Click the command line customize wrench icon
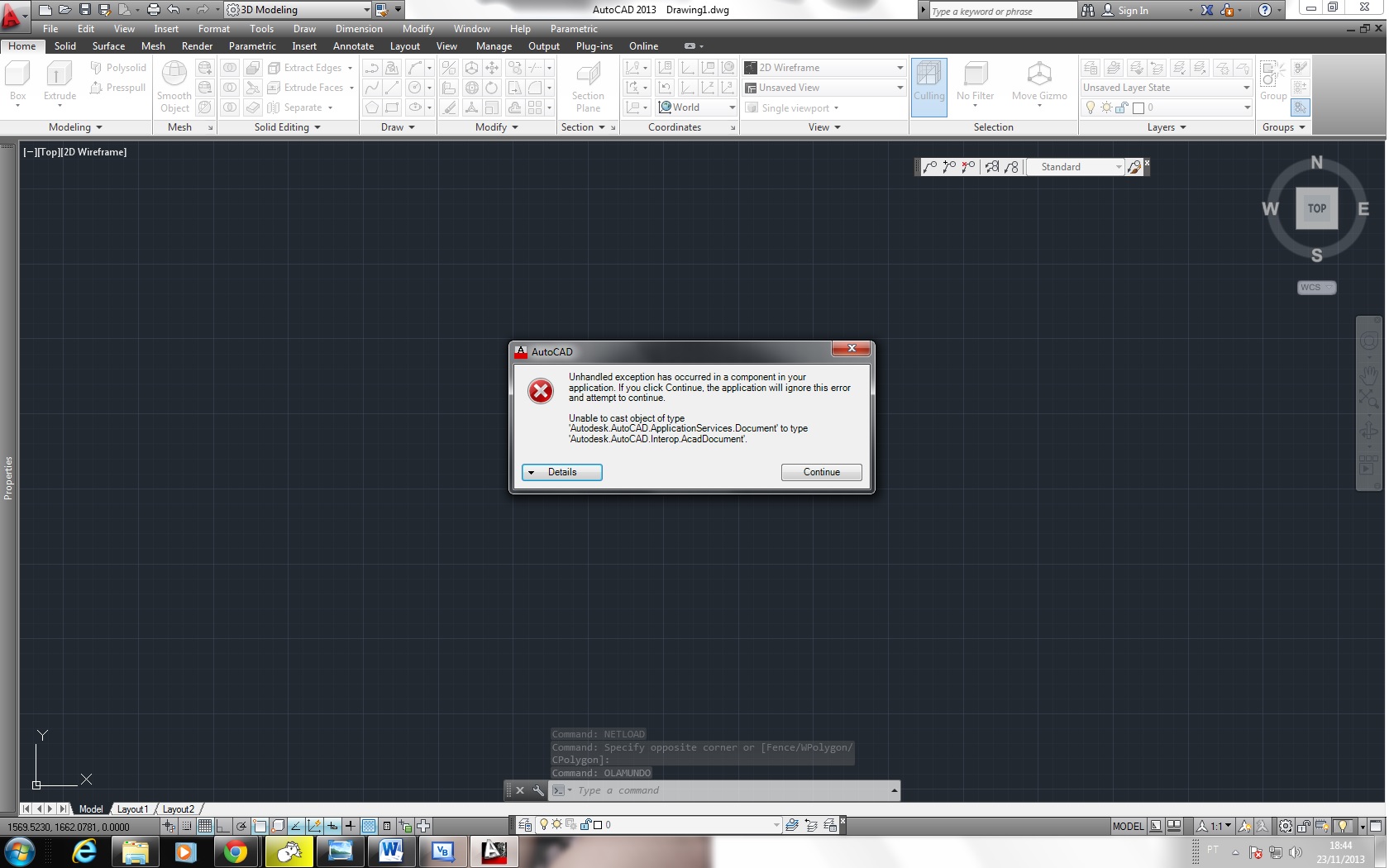 (538, 790)
